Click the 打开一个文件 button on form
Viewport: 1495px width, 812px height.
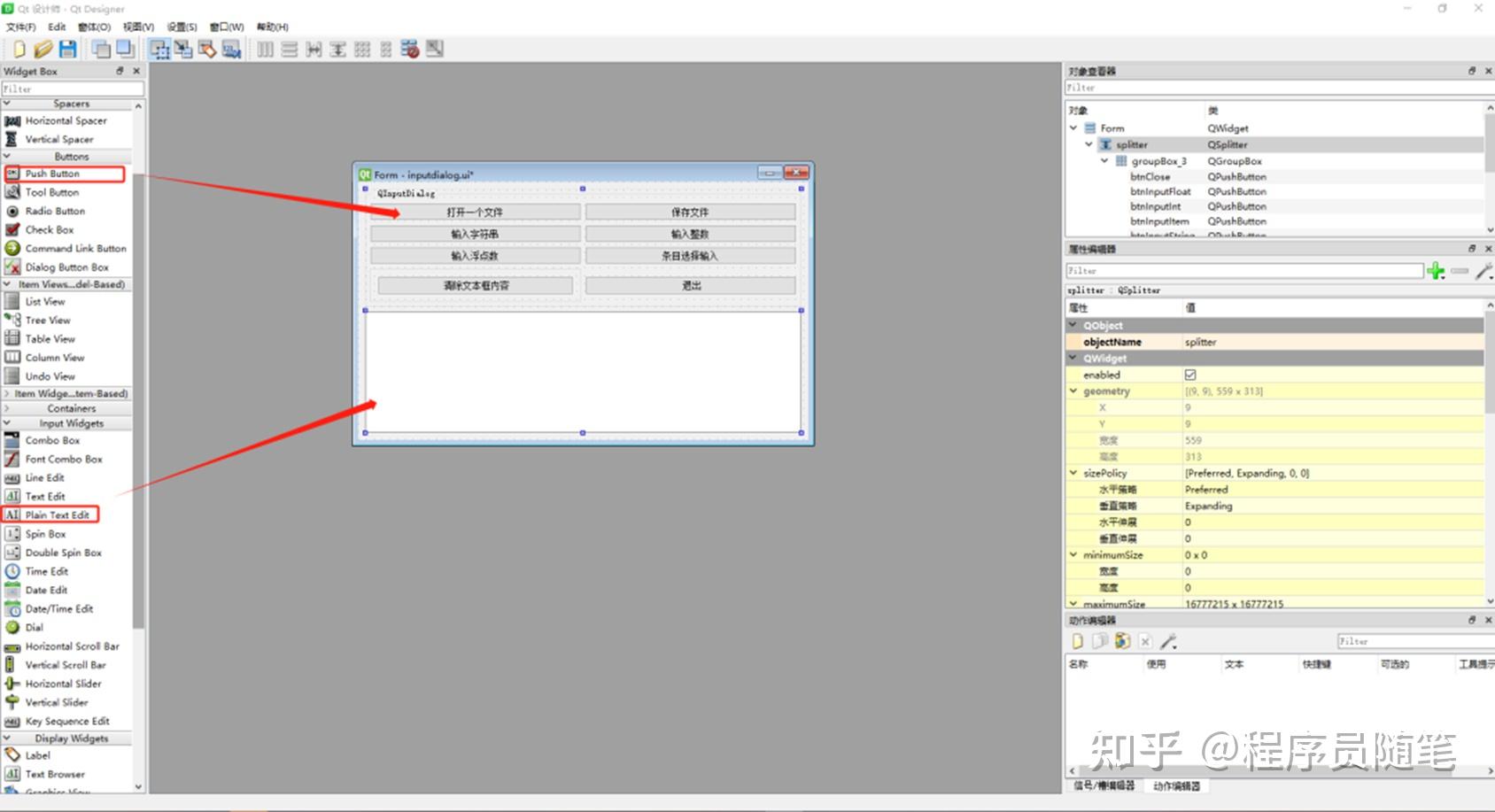[x=476, y=213]
